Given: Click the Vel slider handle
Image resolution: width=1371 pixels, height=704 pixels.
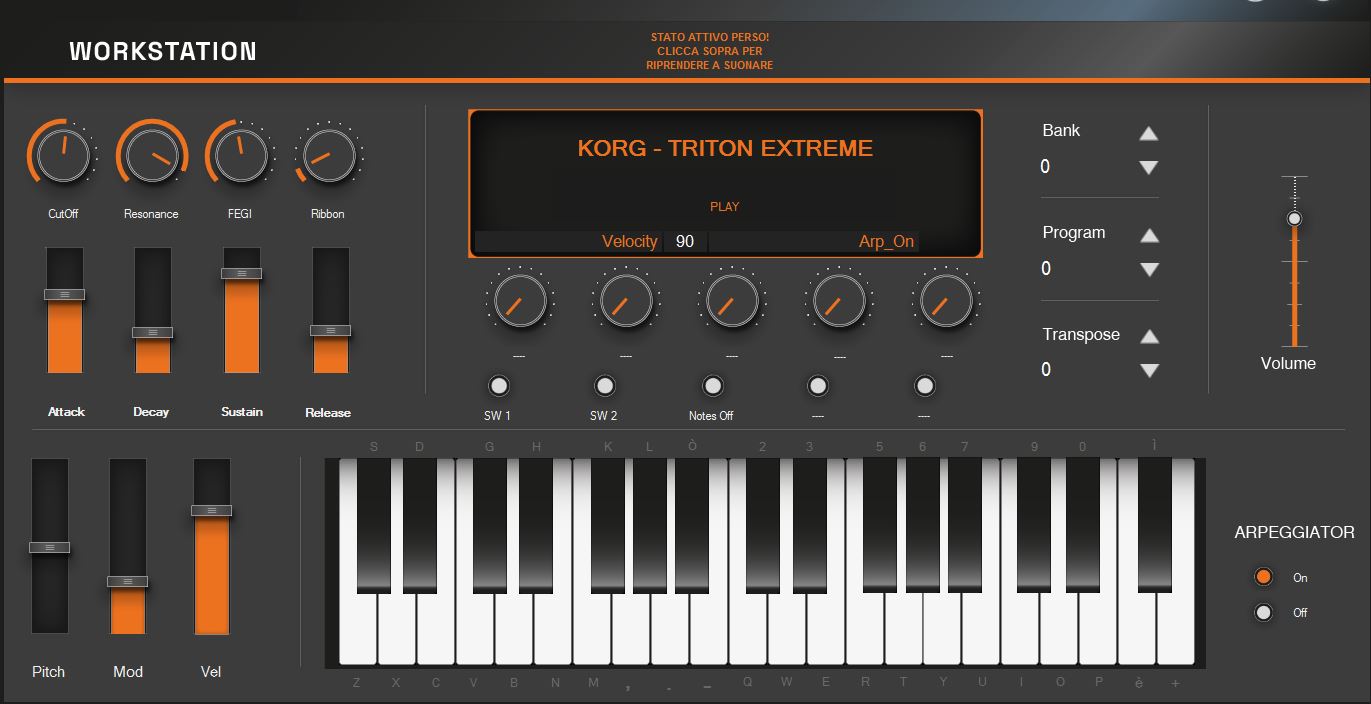Looking at the screenshot, I should coord(211,510).
